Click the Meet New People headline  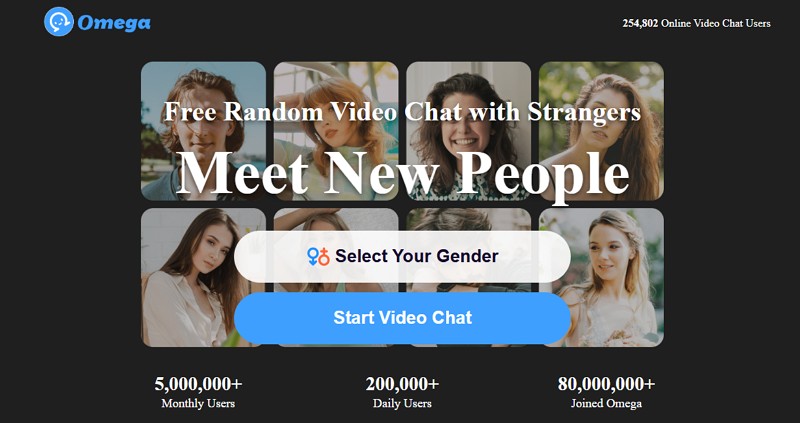[402, 173]
